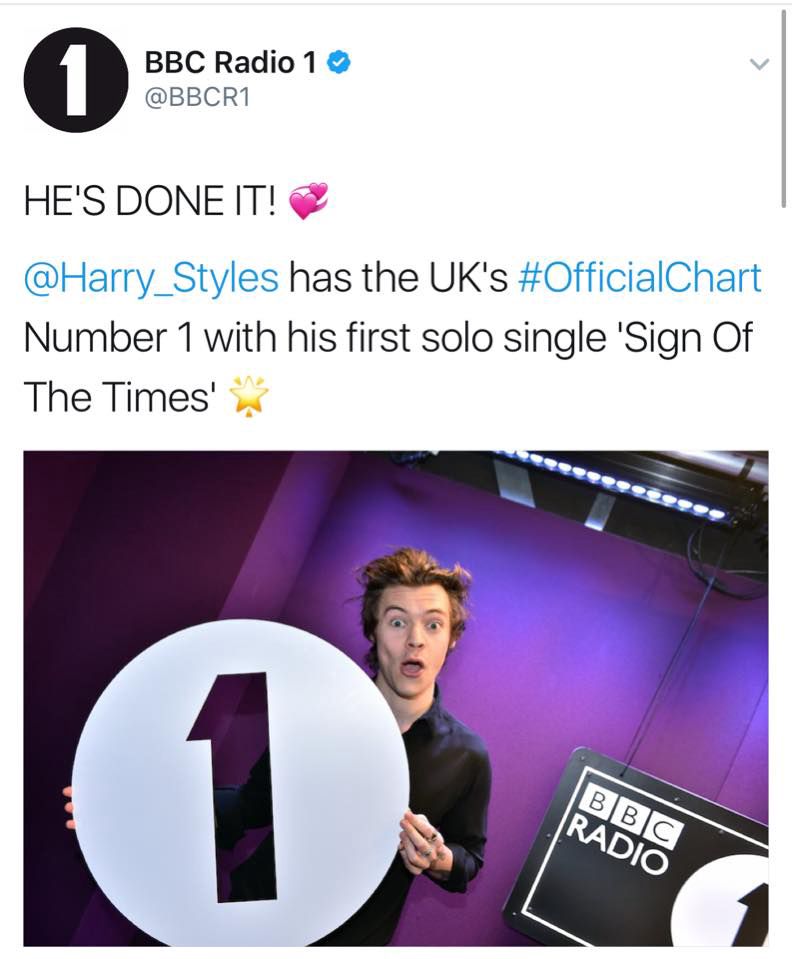Open the BBC Radio 1 profile avatar
This screenshot has width=792, height=959.
pyautogui.click(x=76, y=80)
